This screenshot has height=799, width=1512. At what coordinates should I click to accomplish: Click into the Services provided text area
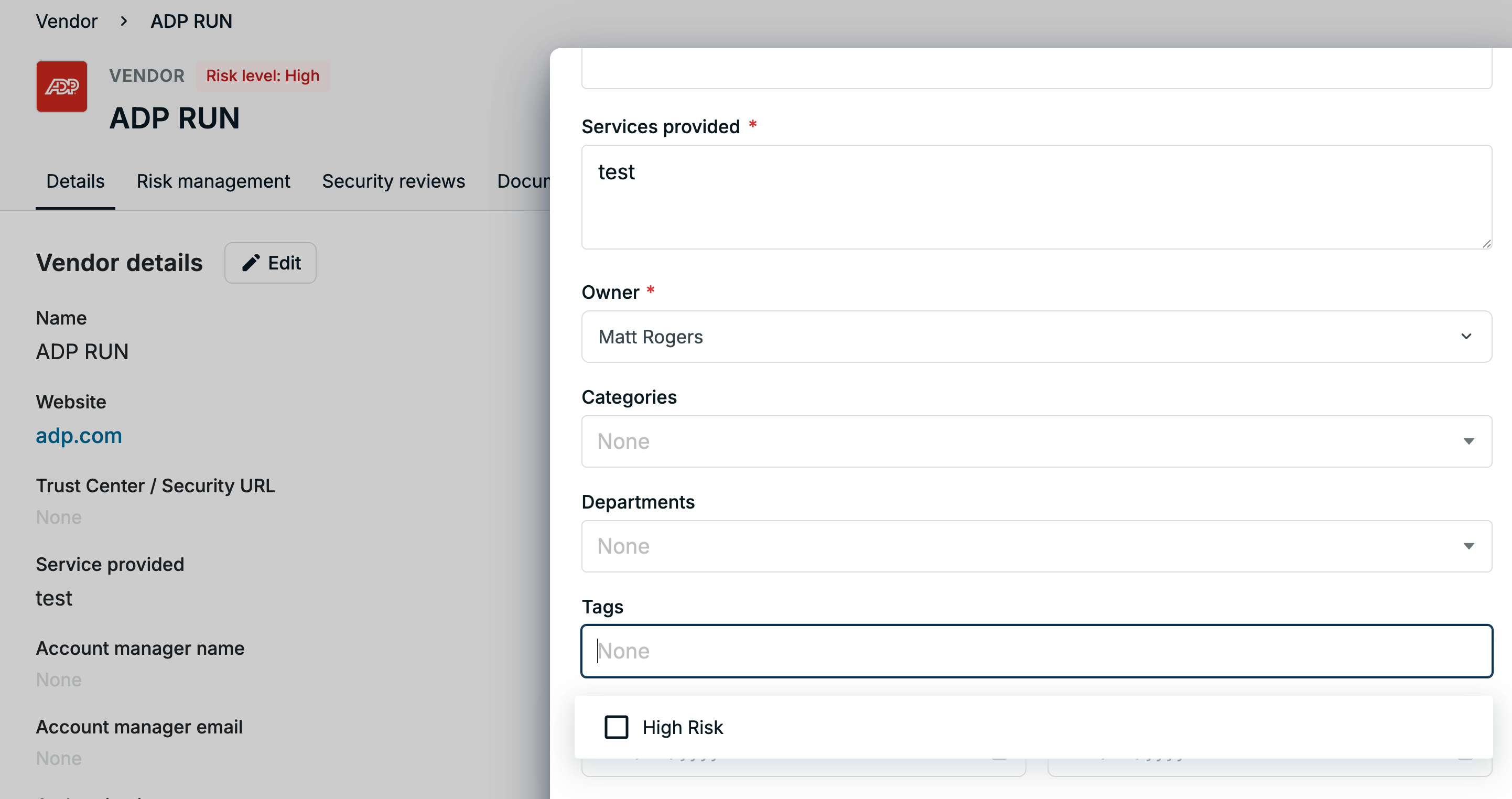1036,197
